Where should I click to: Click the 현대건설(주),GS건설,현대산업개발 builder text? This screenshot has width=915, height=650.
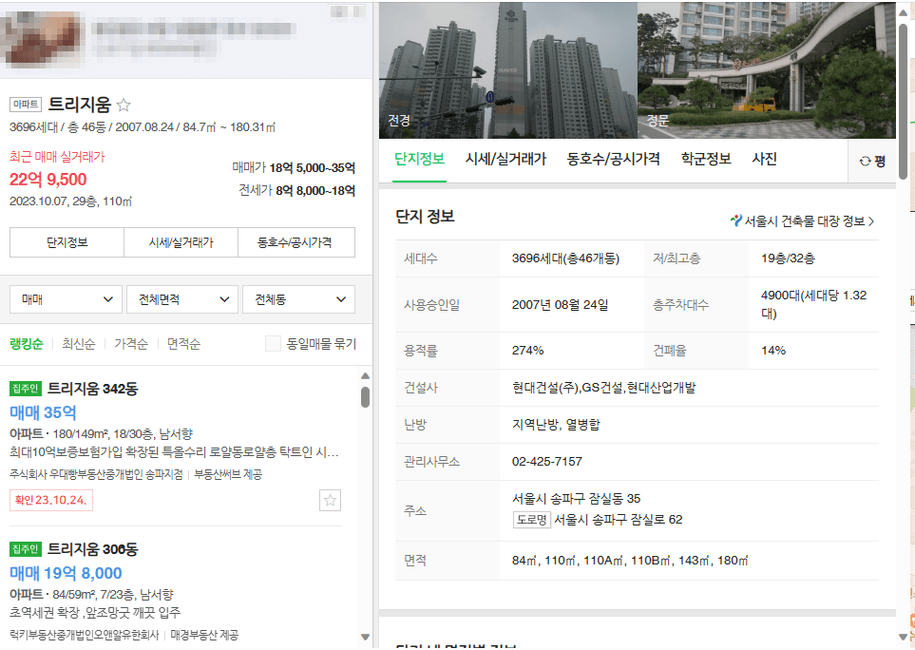[604, 387]
